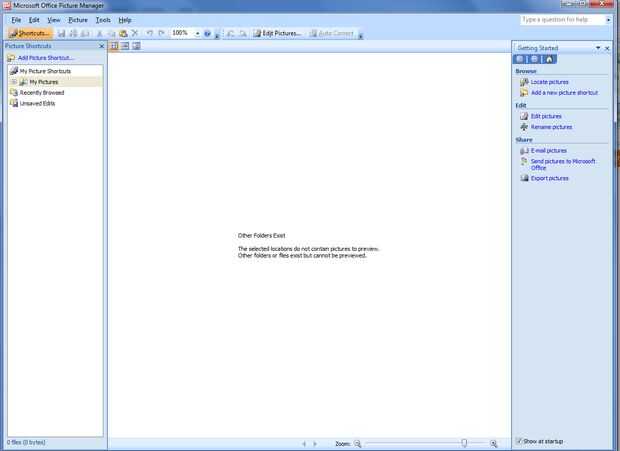Screen dimensions: 620x451
Task: Select the Unsaved Edits item
Action: point(38,104)
